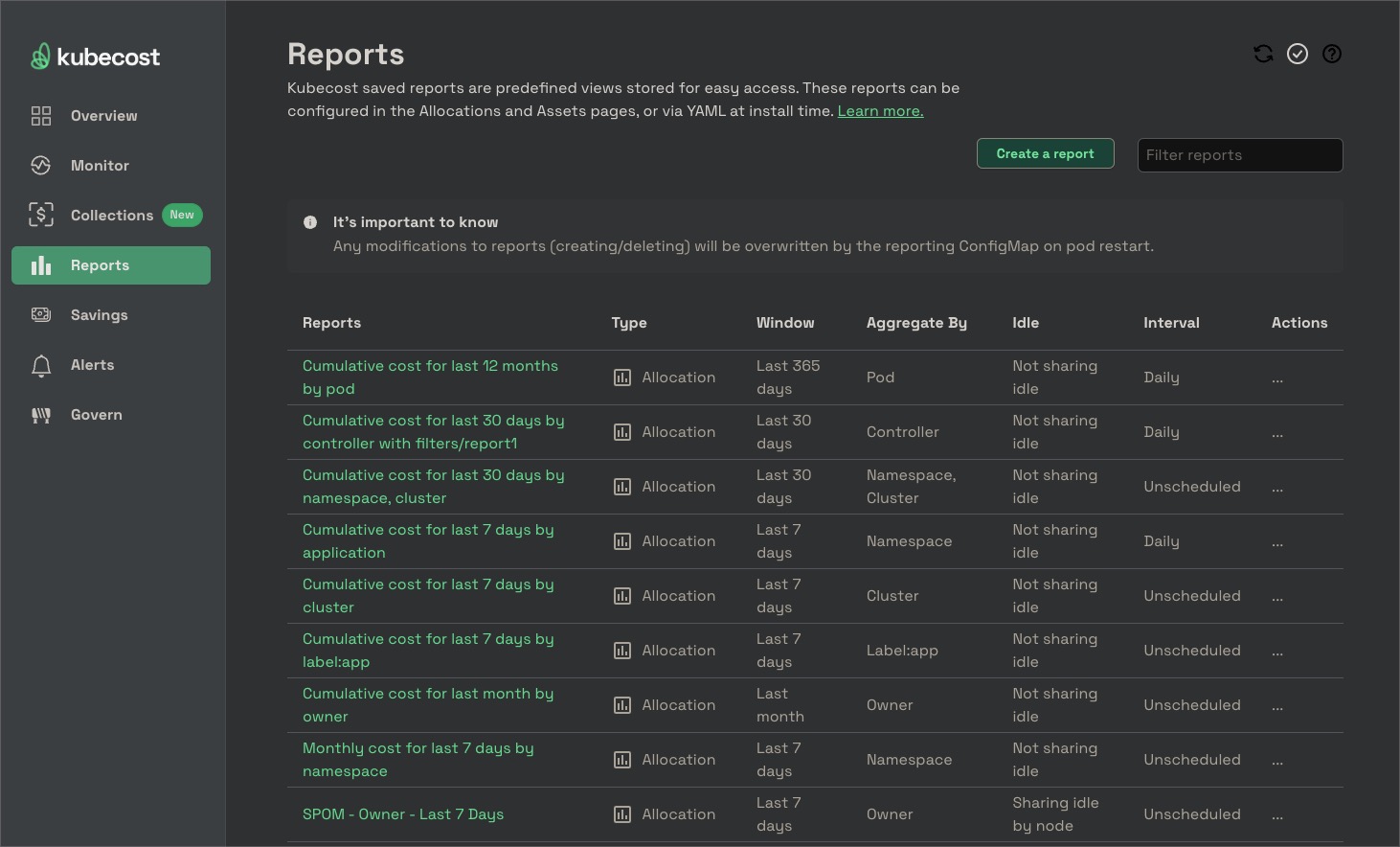
Task: Open Cumulative cost for last 12 months by pod
Action: coord(430,378)
